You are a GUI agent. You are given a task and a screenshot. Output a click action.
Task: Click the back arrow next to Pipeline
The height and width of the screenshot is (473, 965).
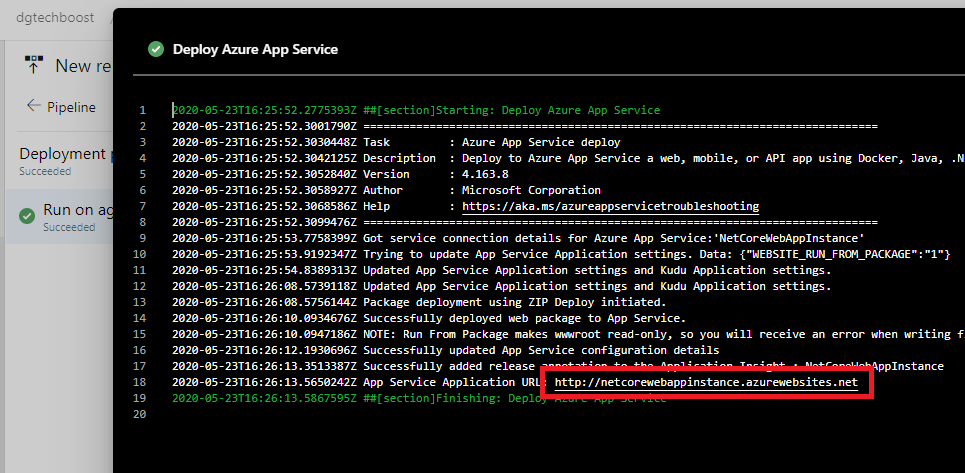point(34,106)
